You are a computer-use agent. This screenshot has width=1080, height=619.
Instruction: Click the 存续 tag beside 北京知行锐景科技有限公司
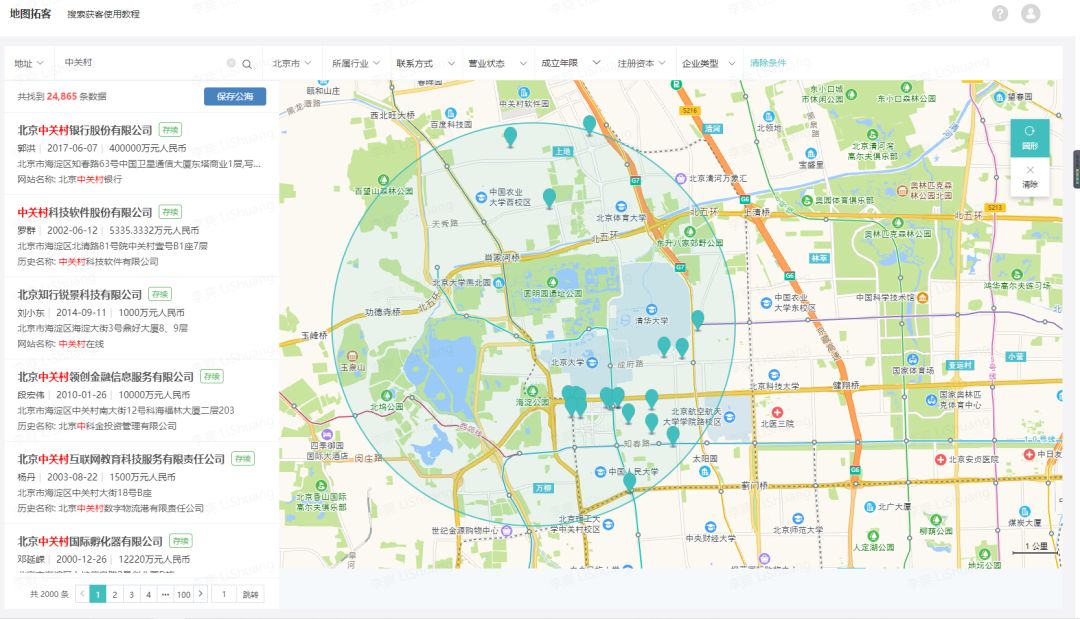click(160, 294)
